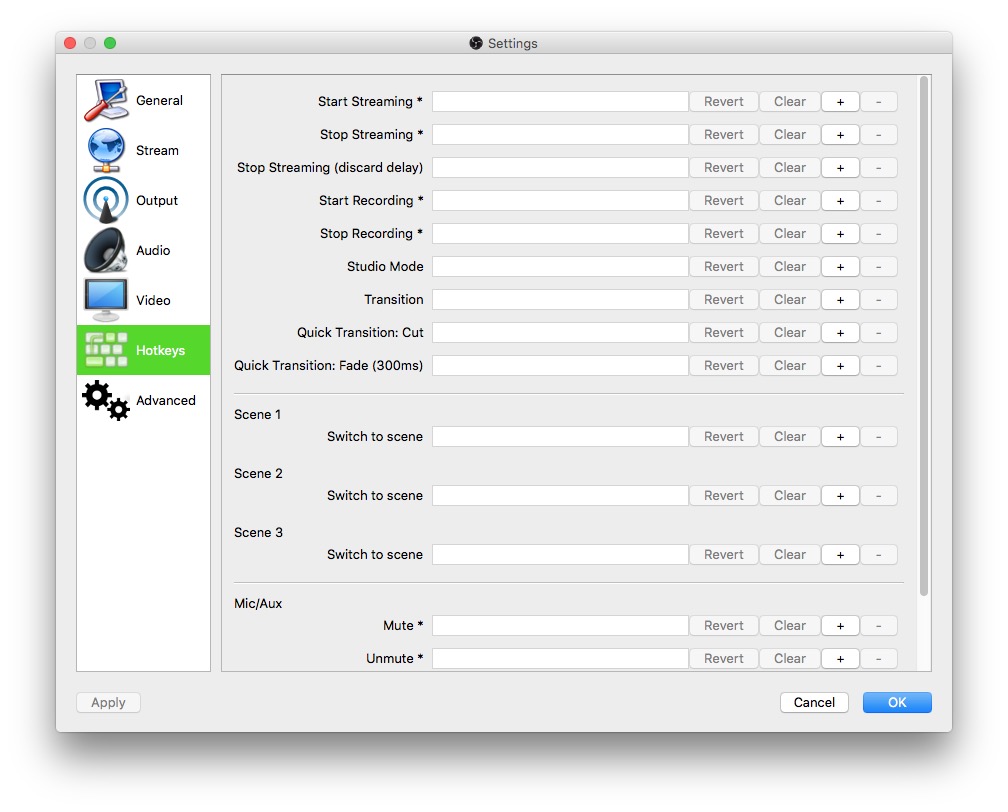Click the hotkeys list vertical scrollbar
Viewport: 1008px width, 812px height.
point(924,336)
